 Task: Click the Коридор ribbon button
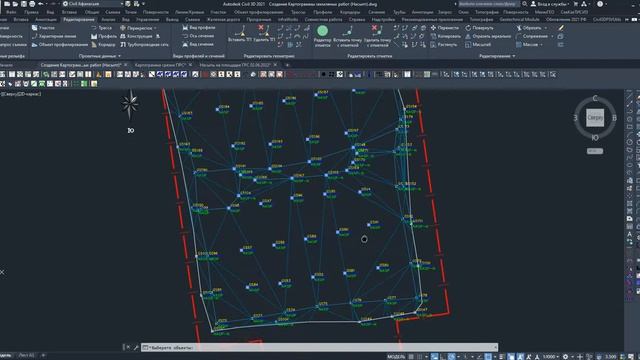pyautogui.click(x=103, y=44)
